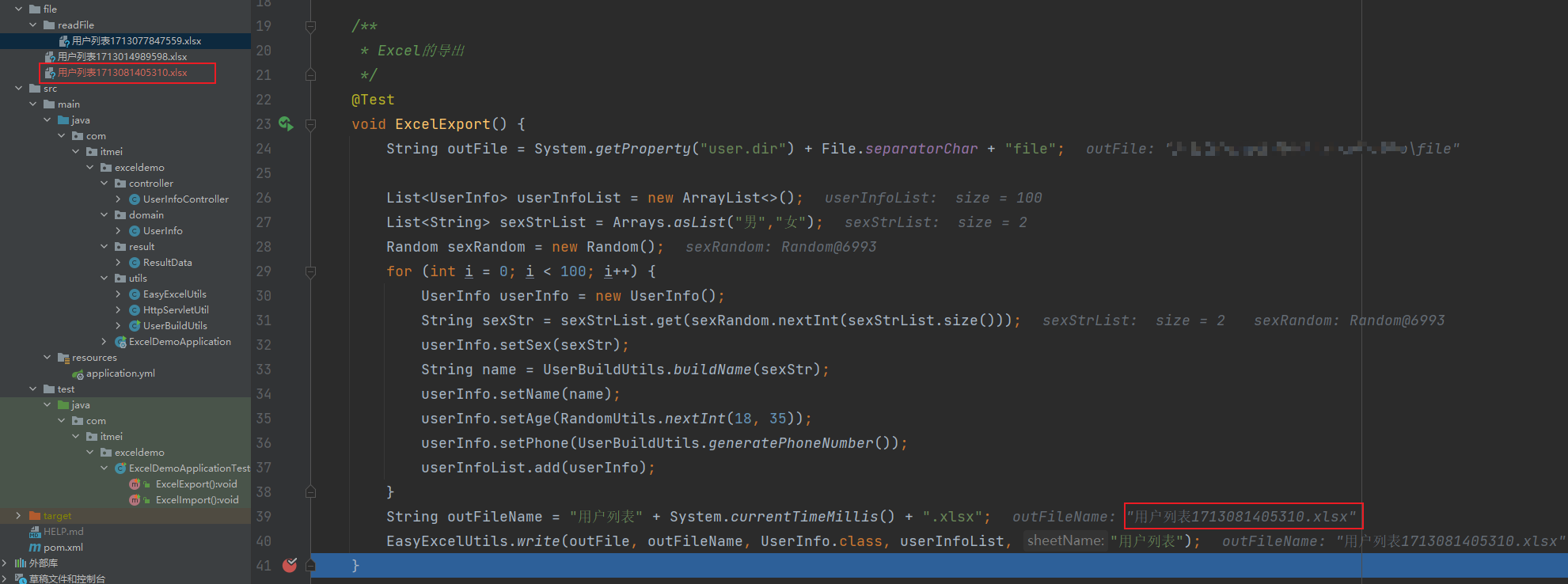Viewport: 1568px width, 584px height.
Task: Fold the ExcelExport method at line 23
Action: (x=310, y=124)
